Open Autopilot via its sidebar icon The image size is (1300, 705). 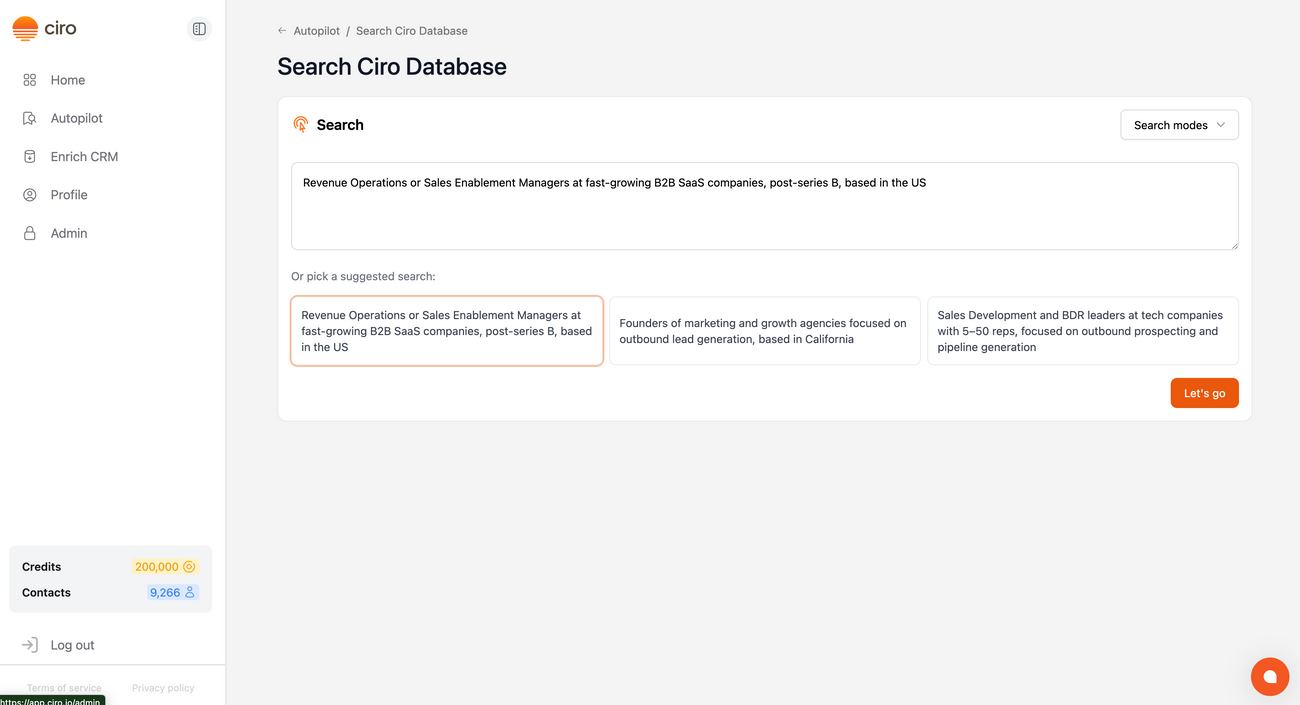tap(29, 117)
